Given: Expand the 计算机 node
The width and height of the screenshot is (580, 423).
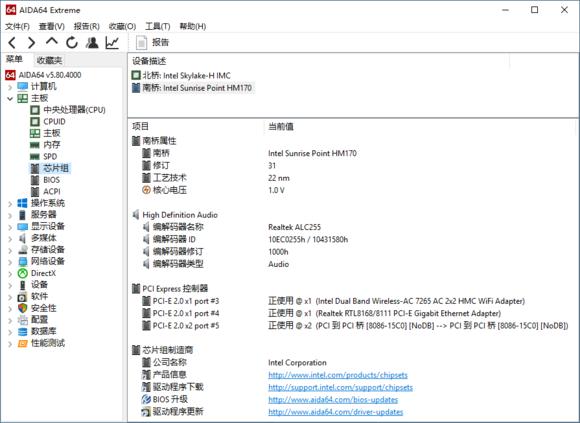Looking at the screenshot, I should coord(10,87).
